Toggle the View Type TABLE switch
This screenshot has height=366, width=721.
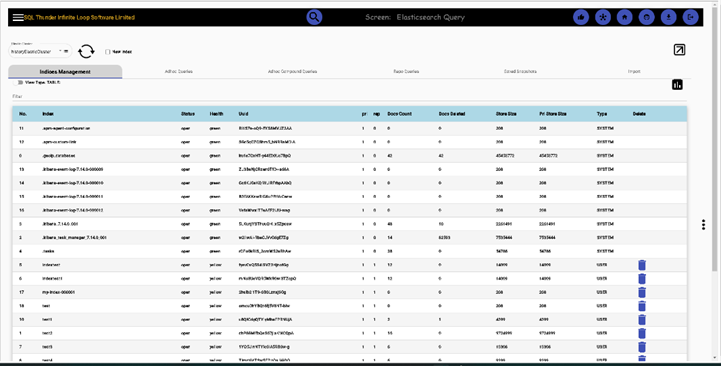[x=18, y=83]
